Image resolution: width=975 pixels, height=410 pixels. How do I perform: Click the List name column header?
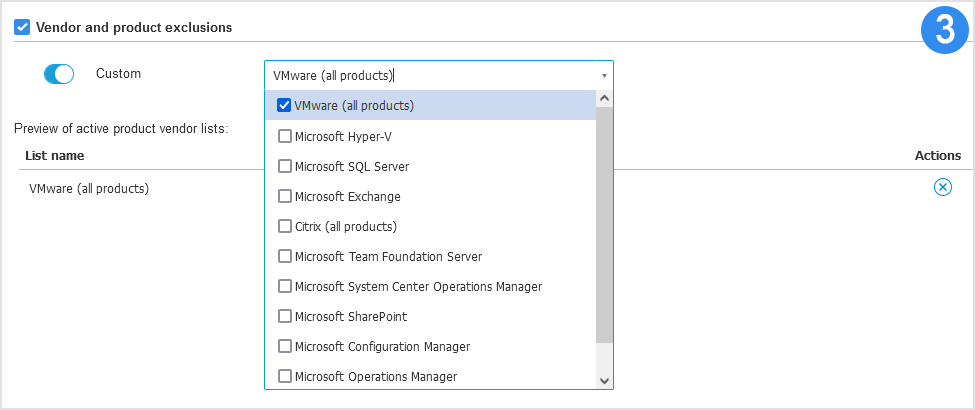(x=55, y=156)
